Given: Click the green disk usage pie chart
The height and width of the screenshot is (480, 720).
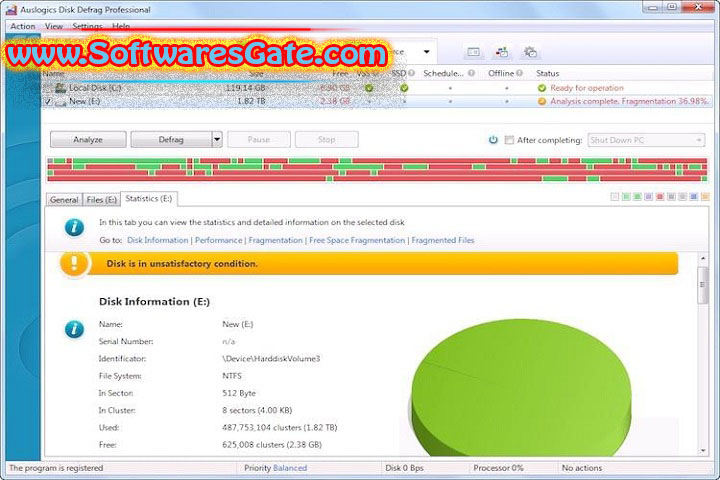Looking at the screenshot, I should (x=521, y=388).
